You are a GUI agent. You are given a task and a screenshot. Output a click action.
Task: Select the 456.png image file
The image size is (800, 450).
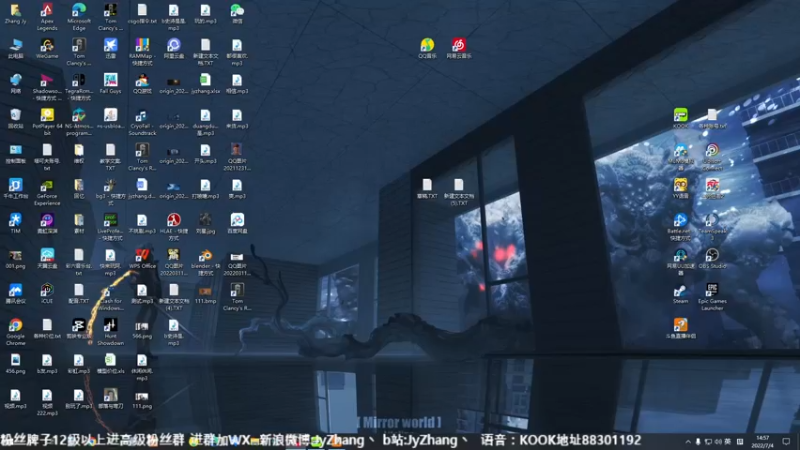tap(15, 364)
